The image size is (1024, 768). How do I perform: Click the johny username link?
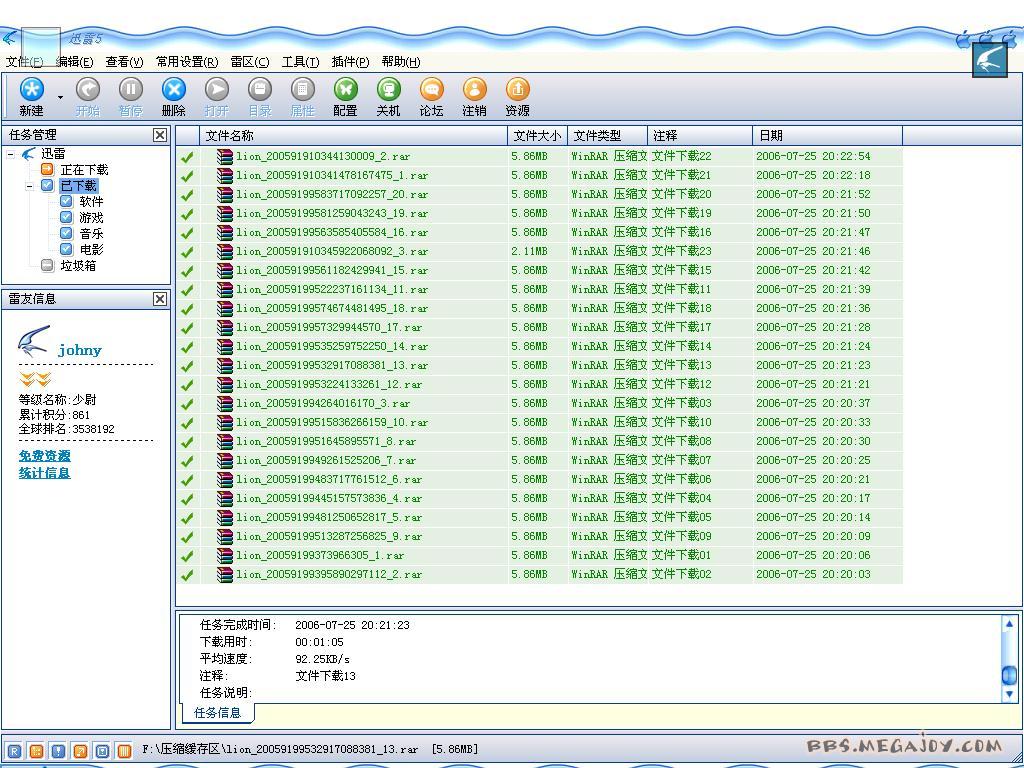(x=80, y=350)
